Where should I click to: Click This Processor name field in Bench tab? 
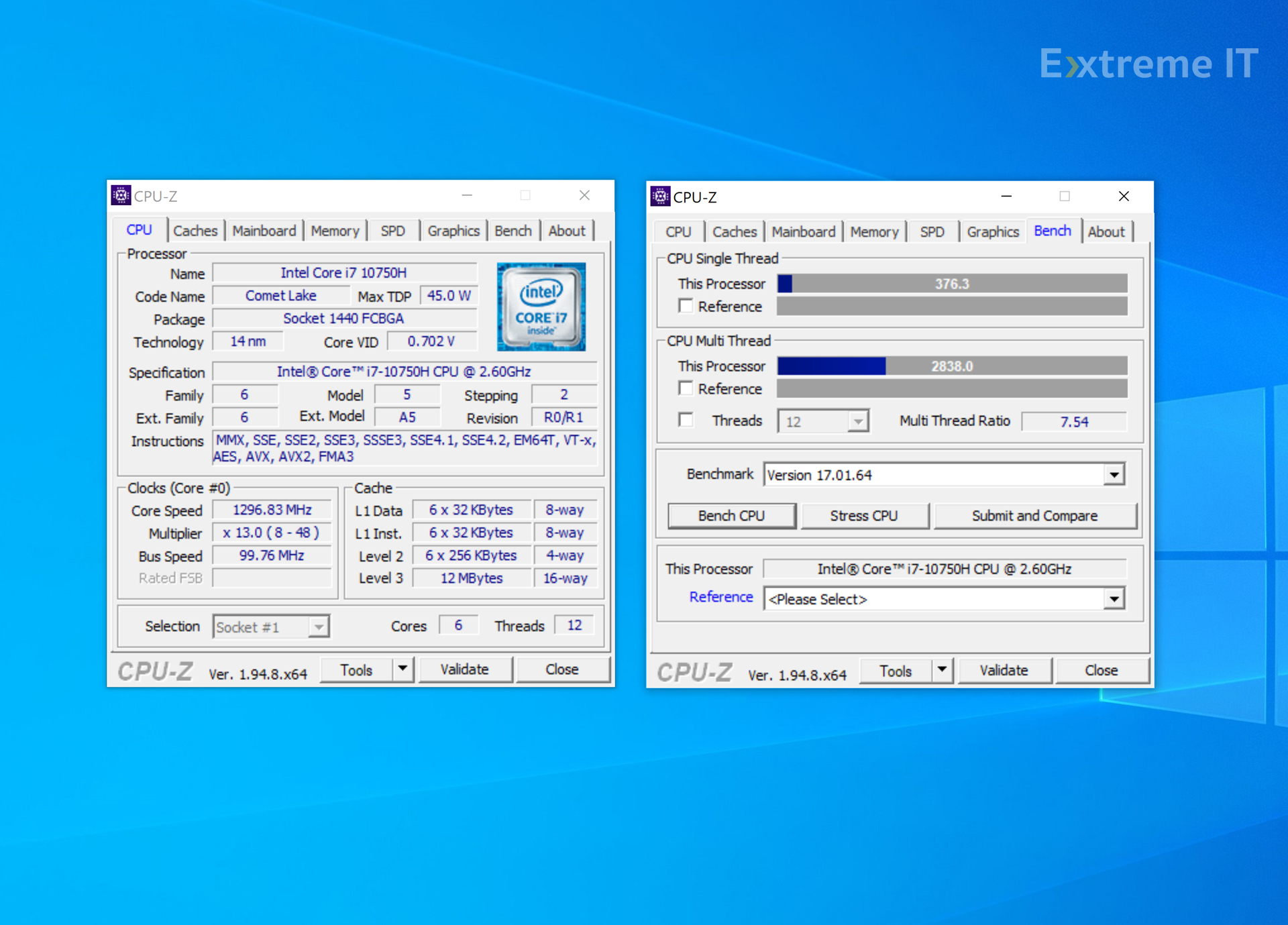click(945, 569)
